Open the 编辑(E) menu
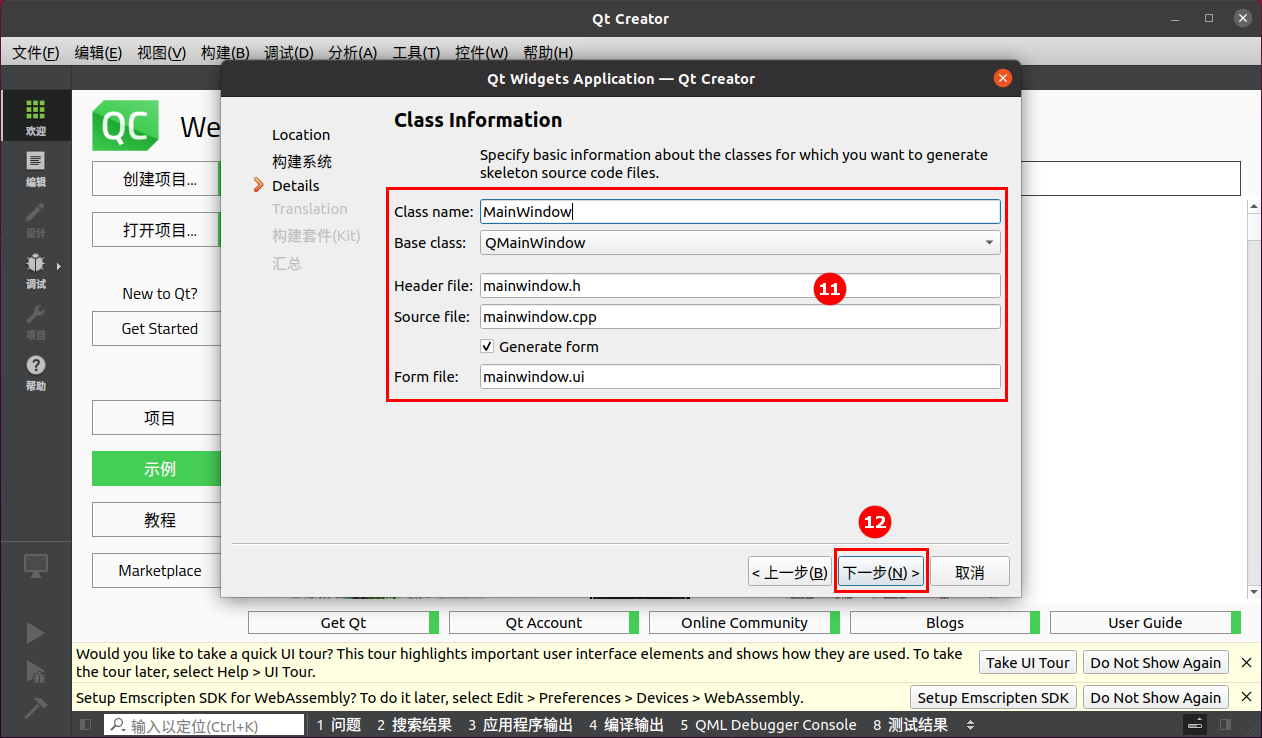This screenshot has height=738, width=1262. click(x=98, y=53)
